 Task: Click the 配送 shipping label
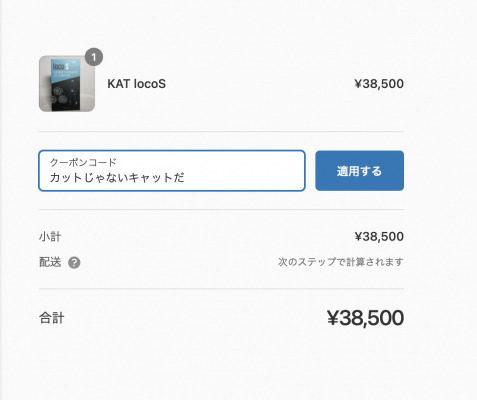pos(50,262)
